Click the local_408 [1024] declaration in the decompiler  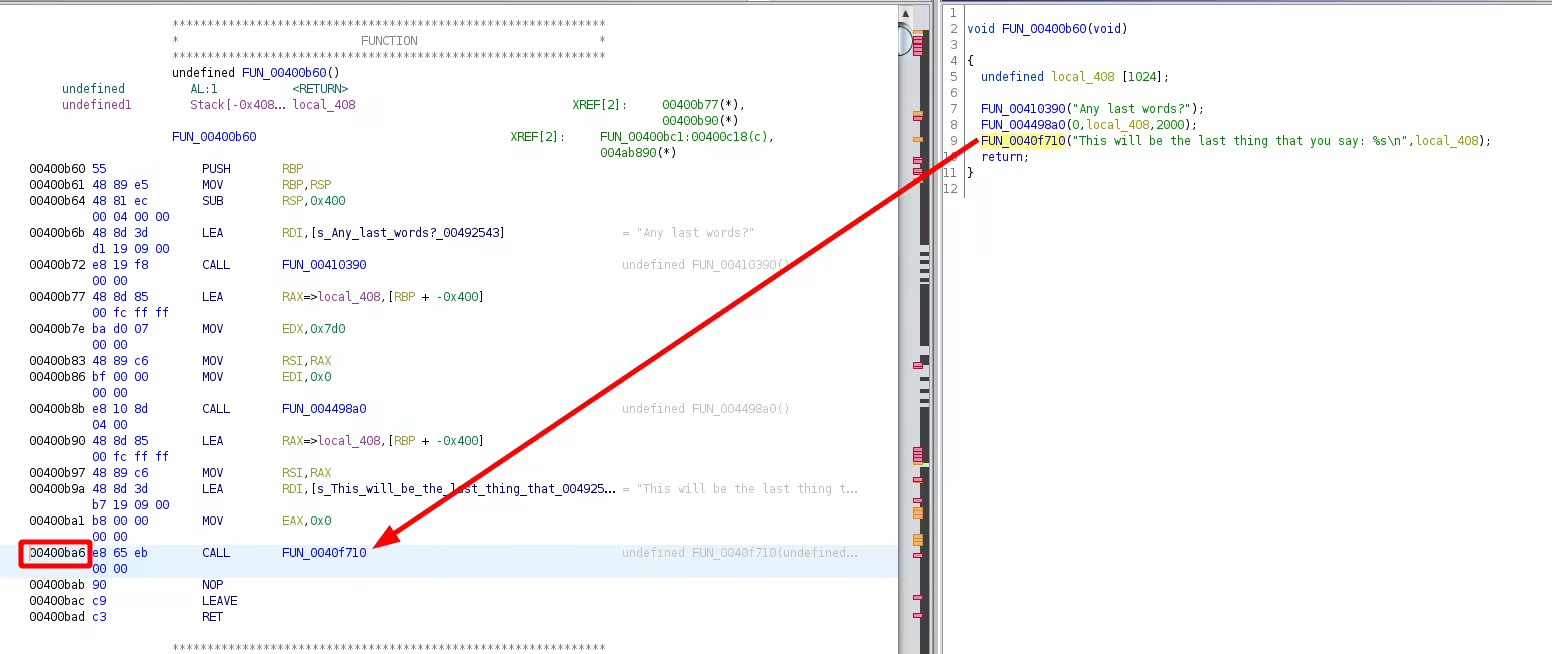point(1074,77)
